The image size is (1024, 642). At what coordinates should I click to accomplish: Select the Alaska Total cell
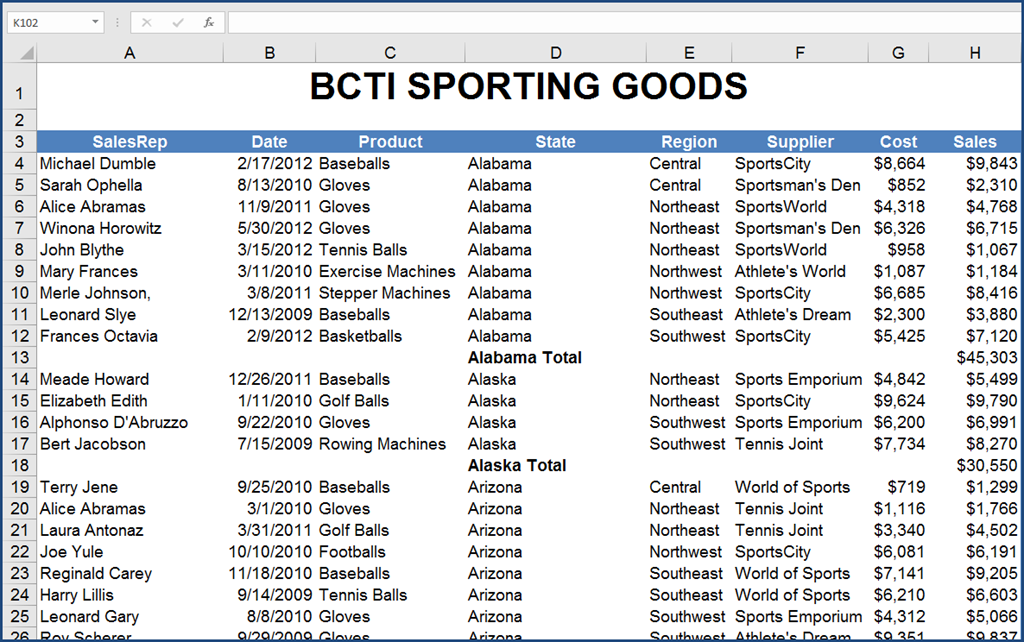pyautogui.click(x=517, y=466)
